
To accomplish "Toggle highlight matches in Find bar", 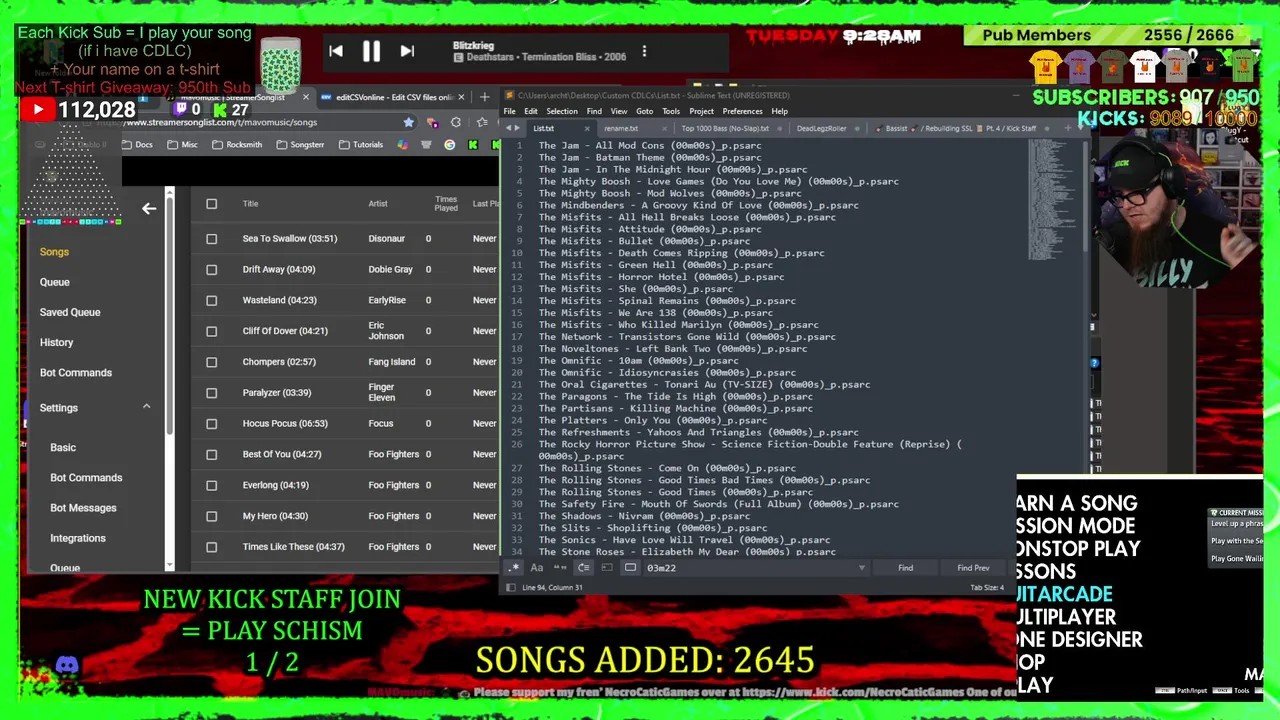I will pyautogui.click(x=630, y=568).
